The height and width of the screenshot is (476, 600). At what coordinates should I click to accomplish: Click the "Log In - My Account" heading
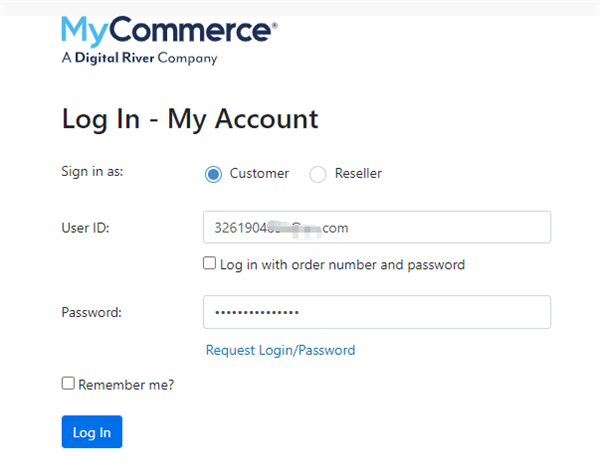coord(190,119)
